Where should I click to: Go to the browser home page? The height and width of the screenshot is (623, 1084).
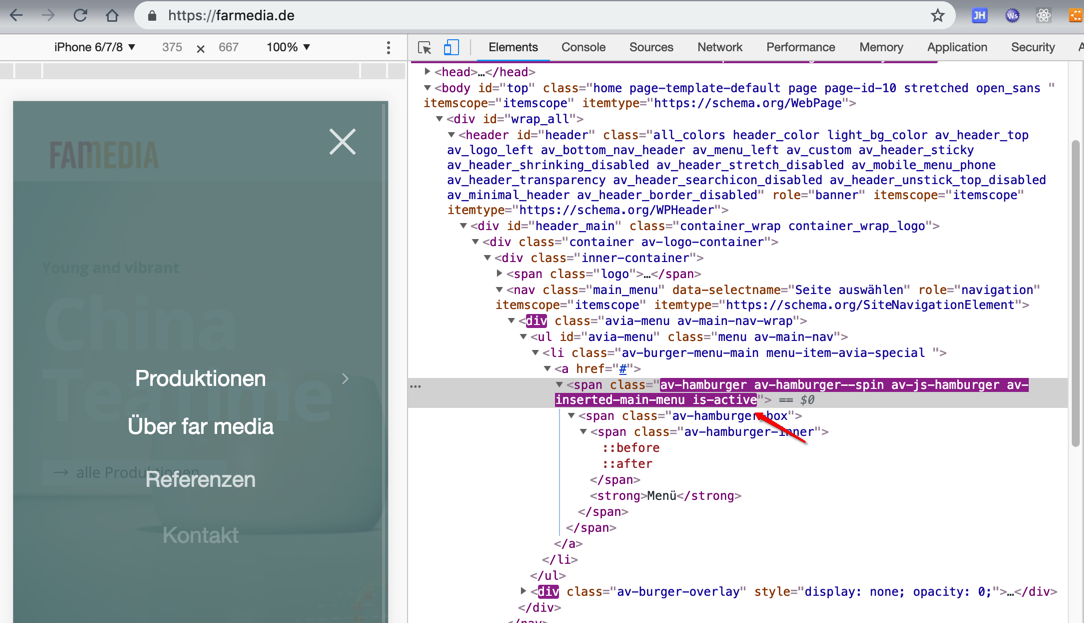pyautogui.click(x=112, y=16)
